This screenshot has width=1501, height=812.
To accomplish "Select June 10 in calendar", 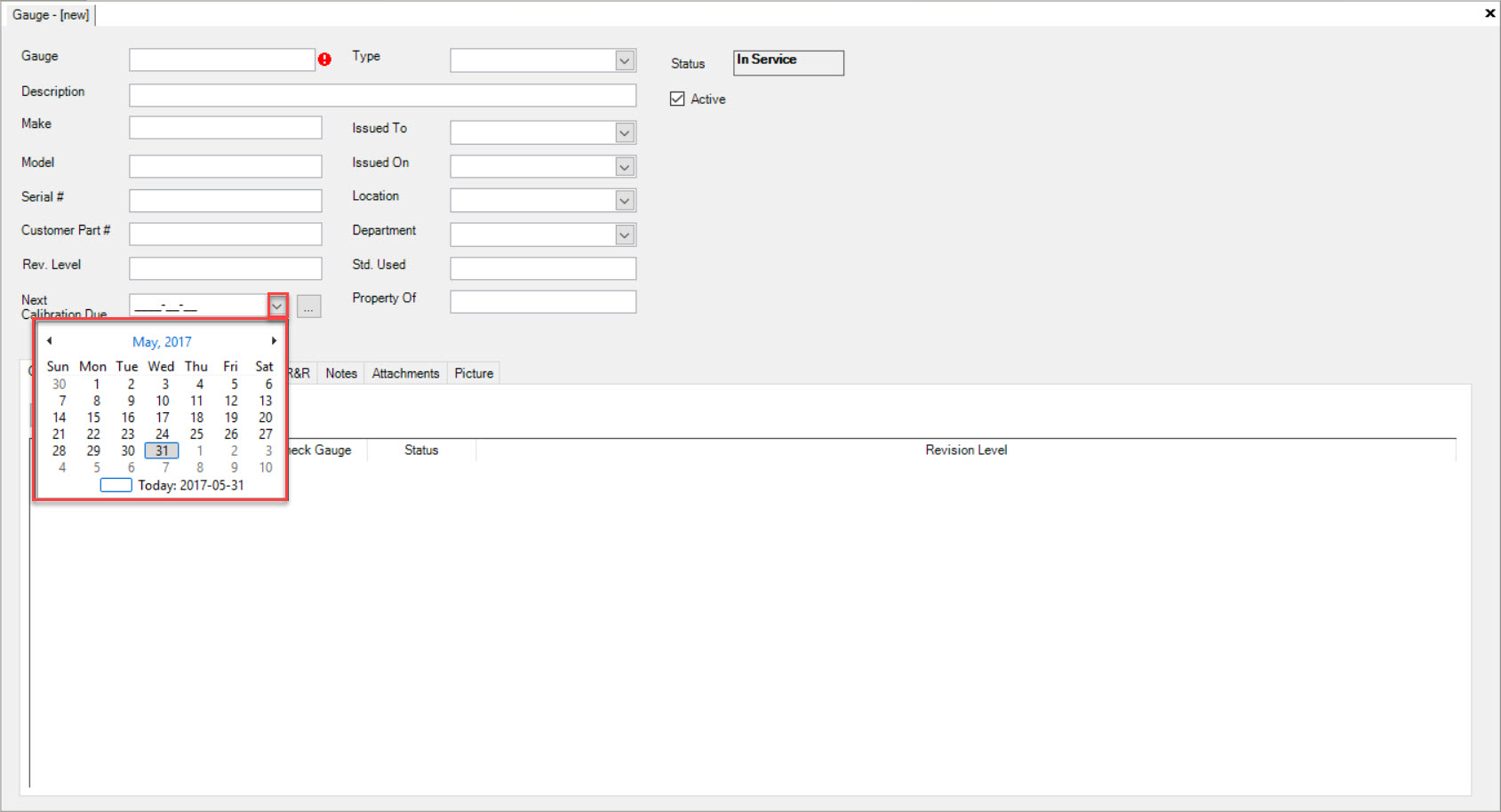I will coord(266,467).
